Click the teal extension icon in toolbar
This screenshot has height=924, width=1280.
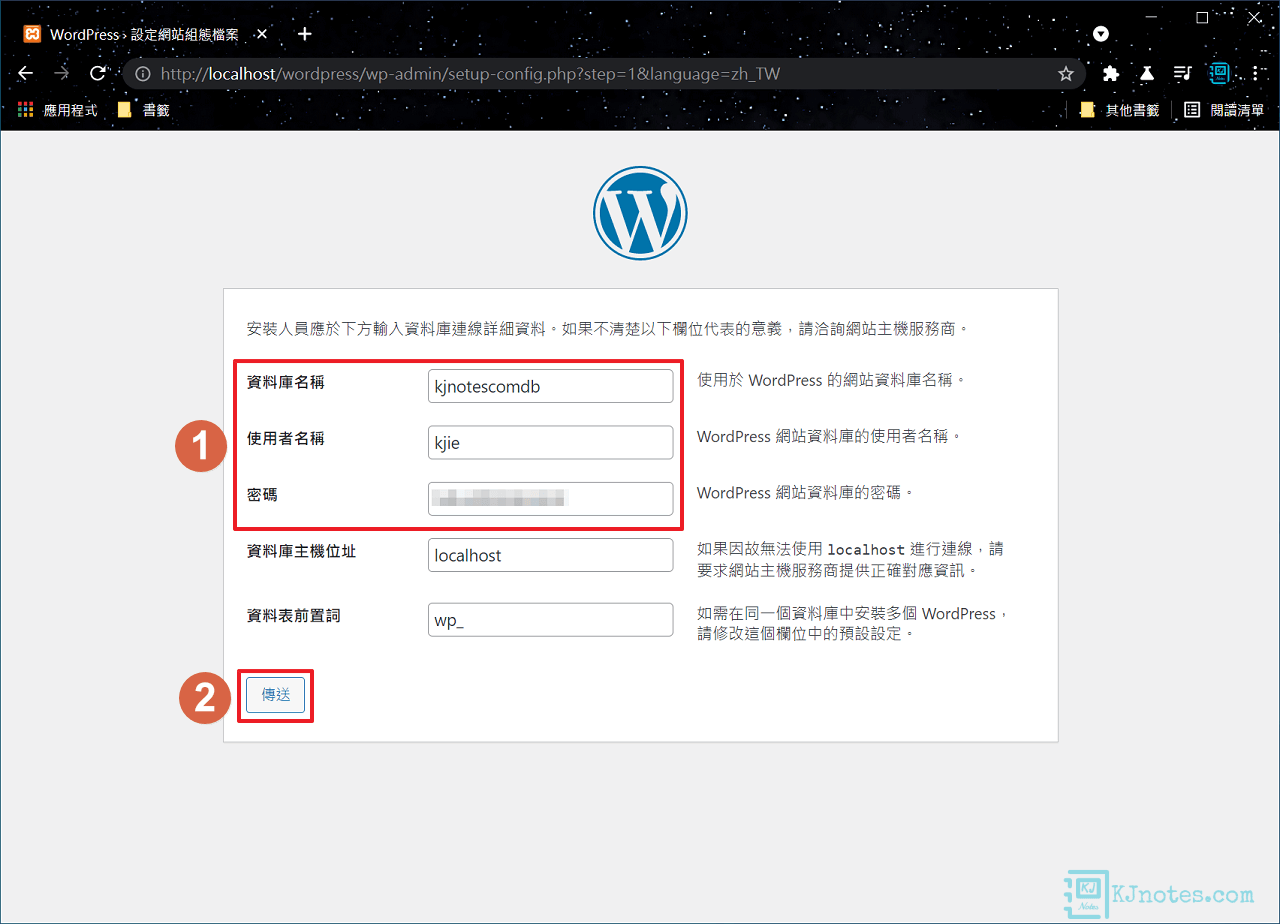(1219, 73)
